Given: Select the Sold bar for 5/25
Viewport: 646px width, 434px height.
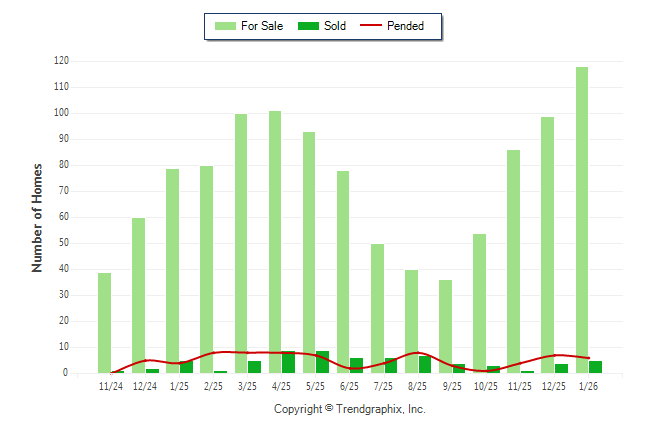Looking at the screenshot, I should (323, 362).
